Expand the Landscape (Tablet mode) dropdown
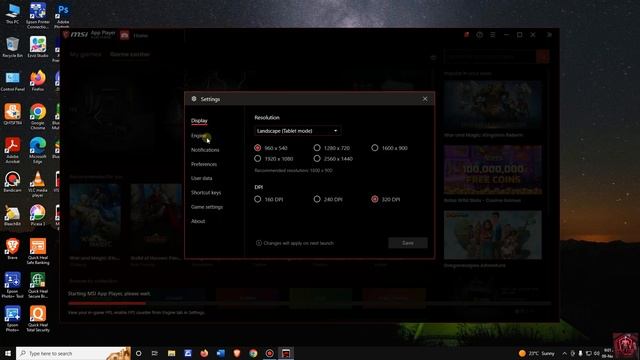640x360 pixels. [298, 131]
